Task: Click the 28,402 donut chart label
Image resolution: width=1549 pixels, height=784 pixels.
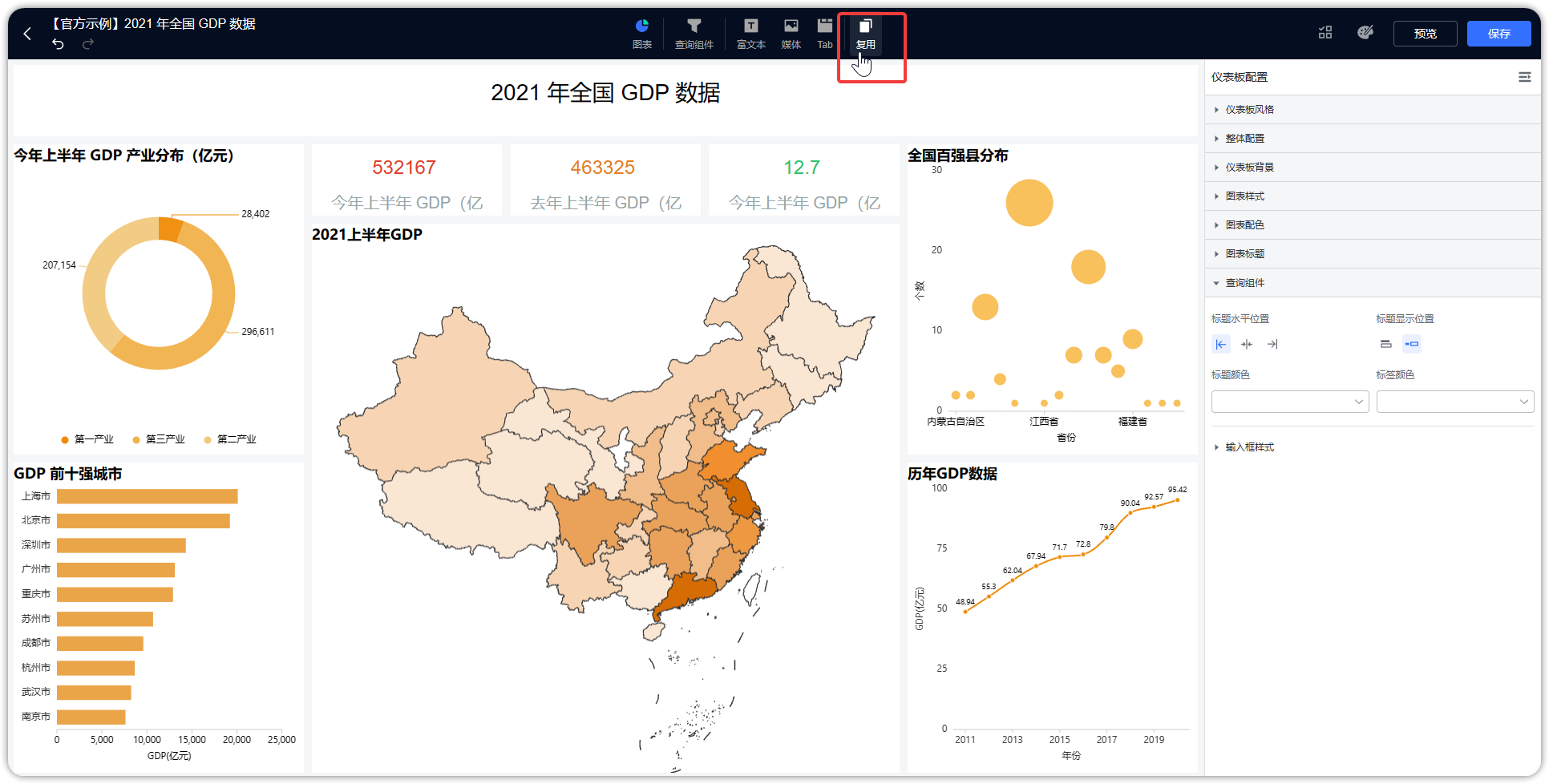Action: 256,214
